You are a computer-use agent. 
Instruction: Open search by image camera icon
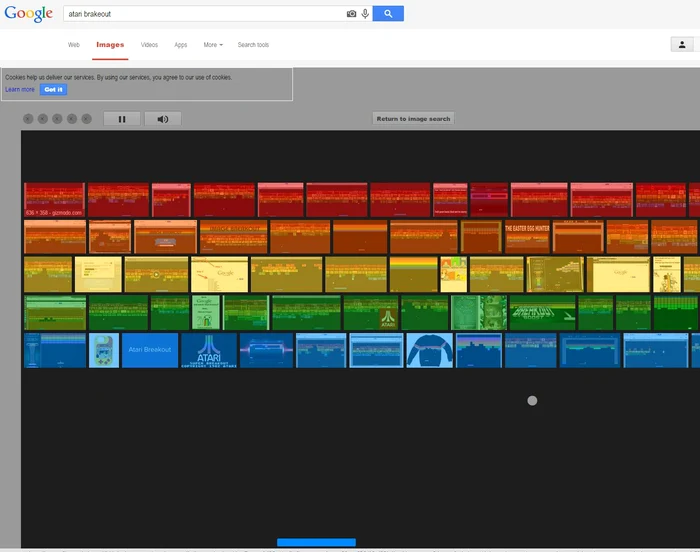coord(351,14)
